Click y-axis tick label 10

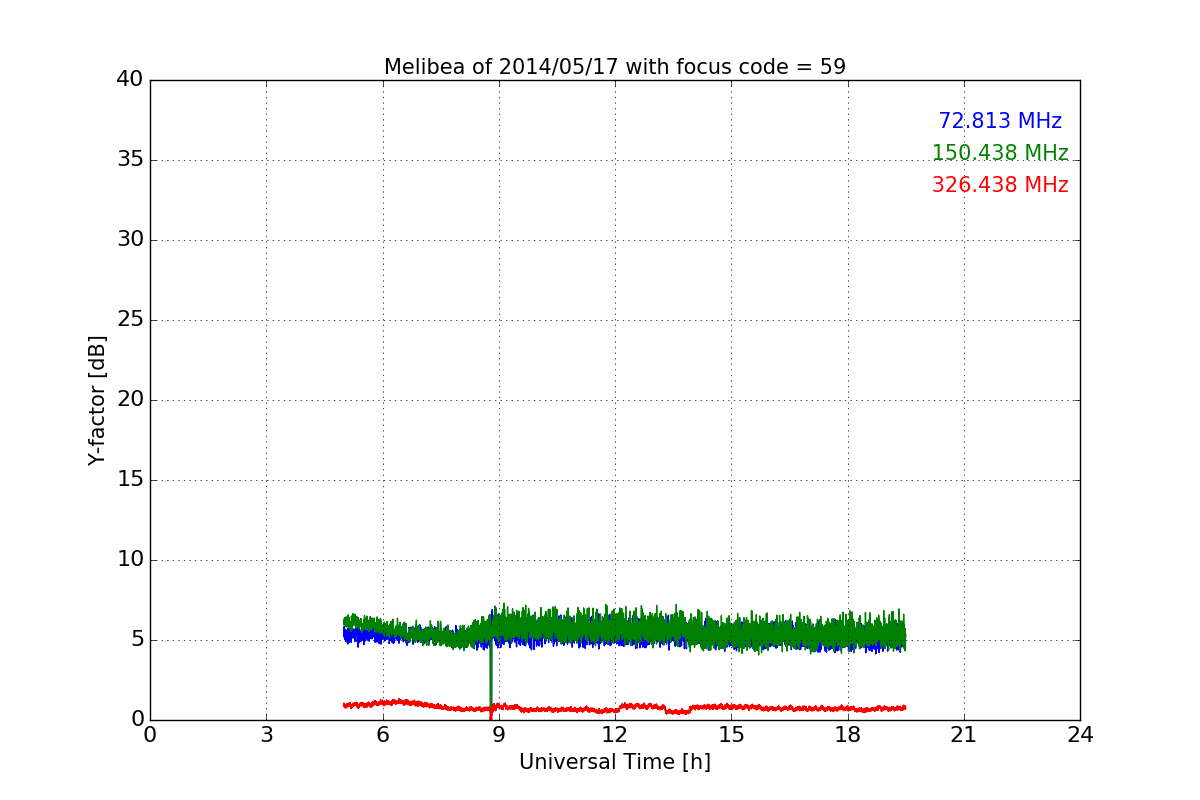pos(130,560)
